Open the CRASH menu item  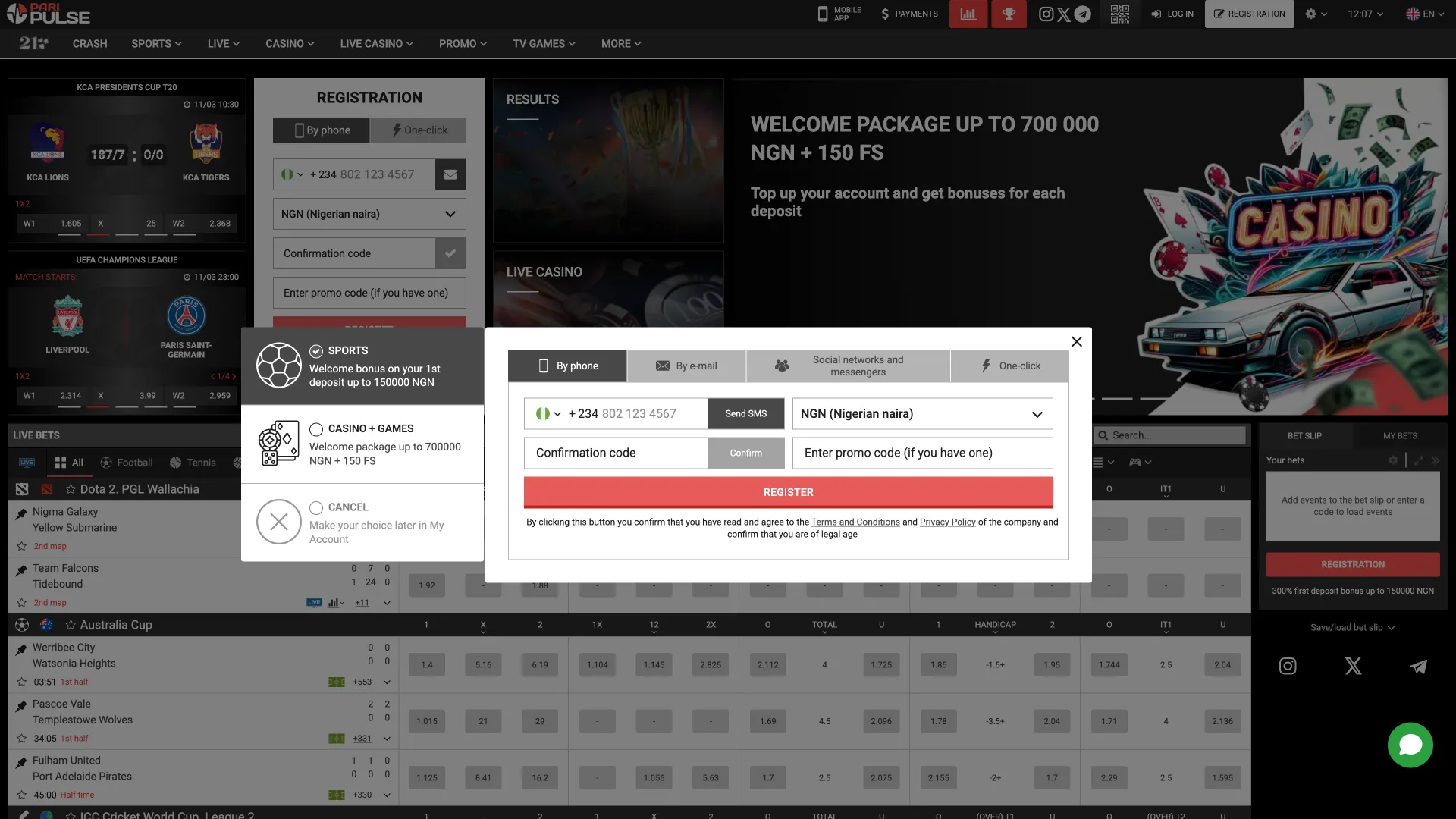pyautogui.click(x=89, y=44)
